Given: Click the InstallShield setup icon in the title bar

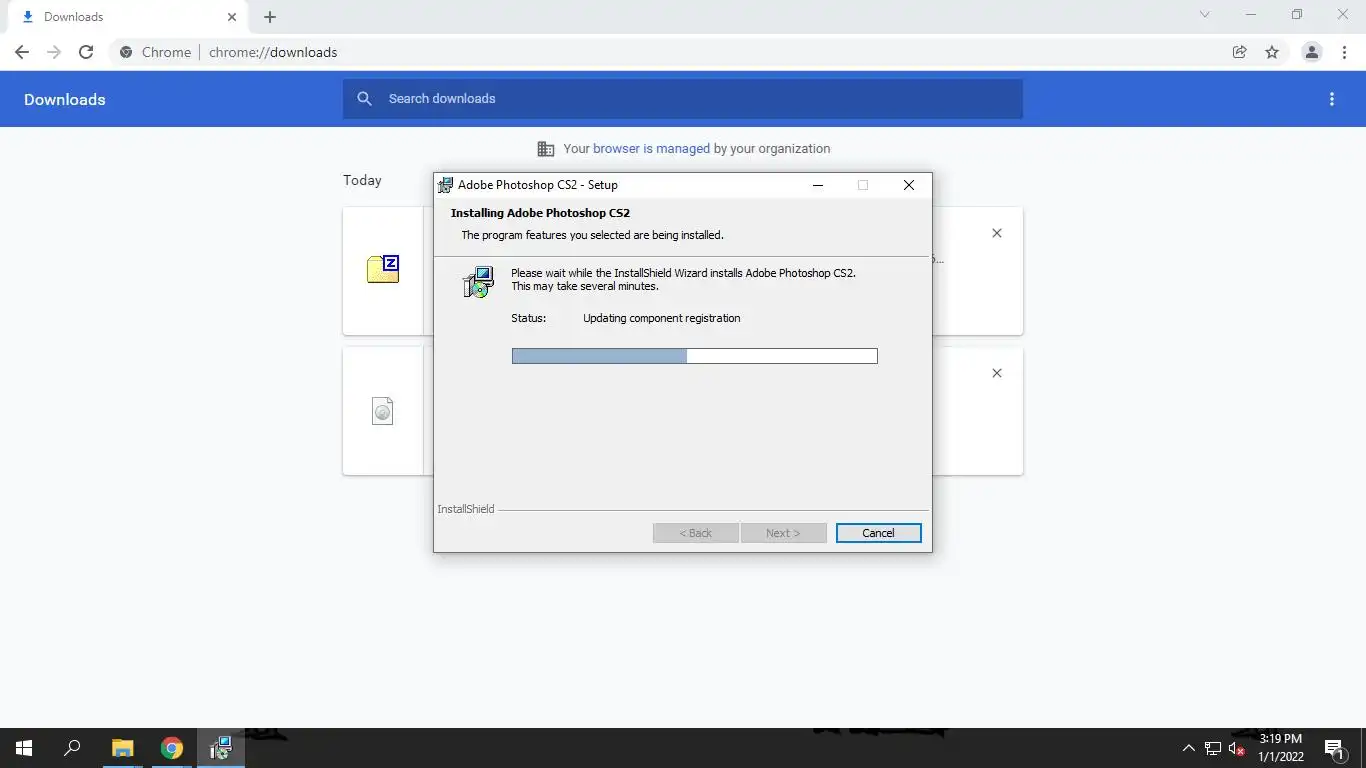Looking at the screenshot, I should (x=446, y=185).
